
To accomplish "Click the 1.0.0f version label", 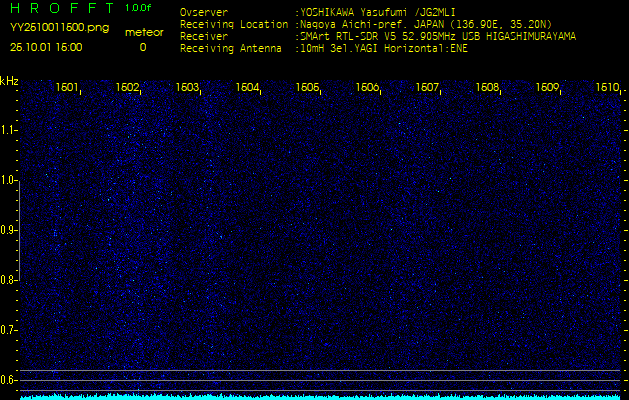I will tap(139, 8).
